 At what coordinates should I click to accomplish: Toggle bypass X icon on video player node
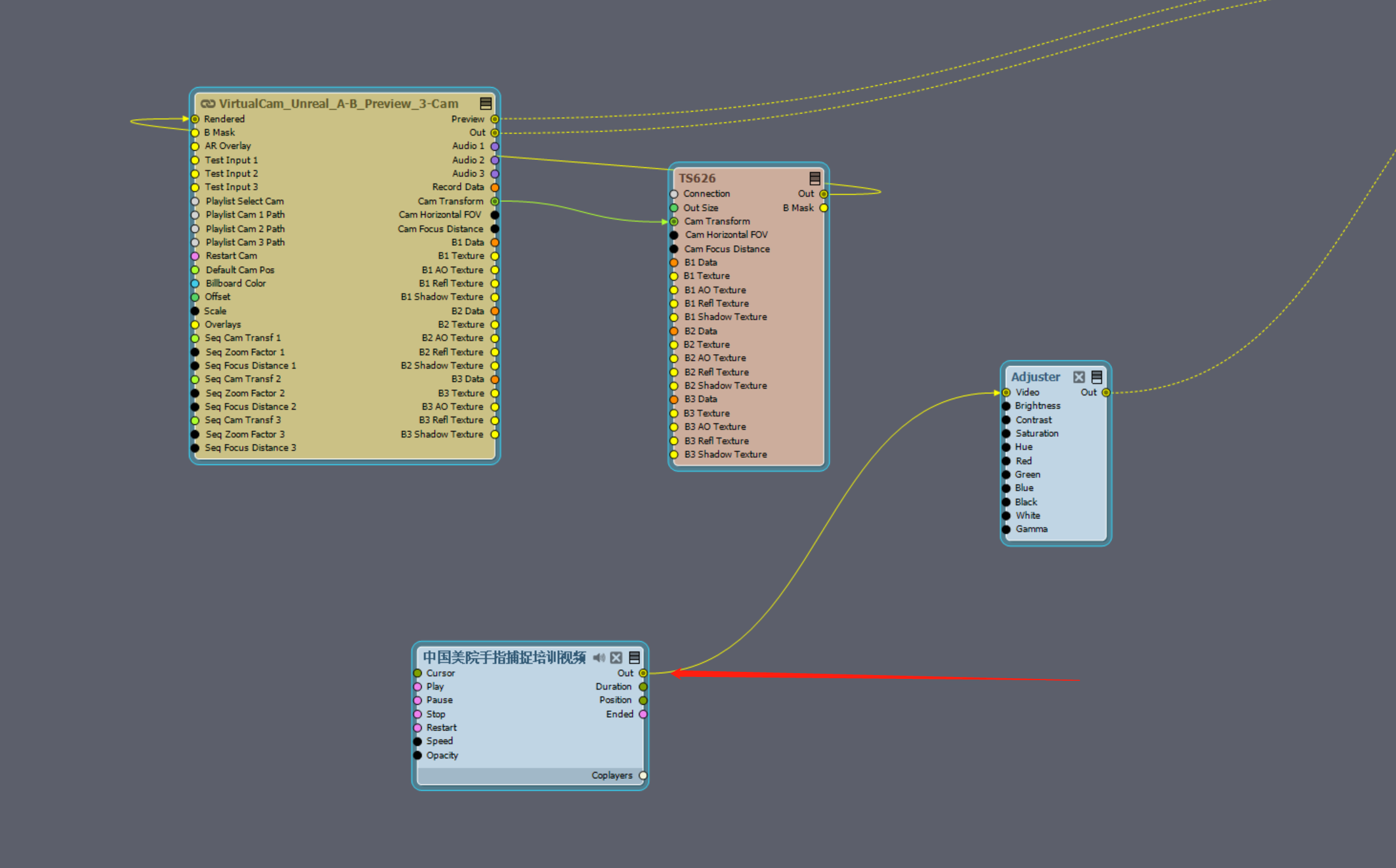coord(616,657)
